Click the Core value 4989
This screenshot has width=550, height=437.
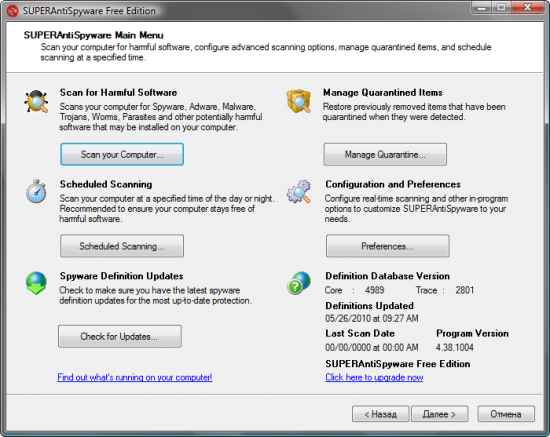[x=375, y=290]
